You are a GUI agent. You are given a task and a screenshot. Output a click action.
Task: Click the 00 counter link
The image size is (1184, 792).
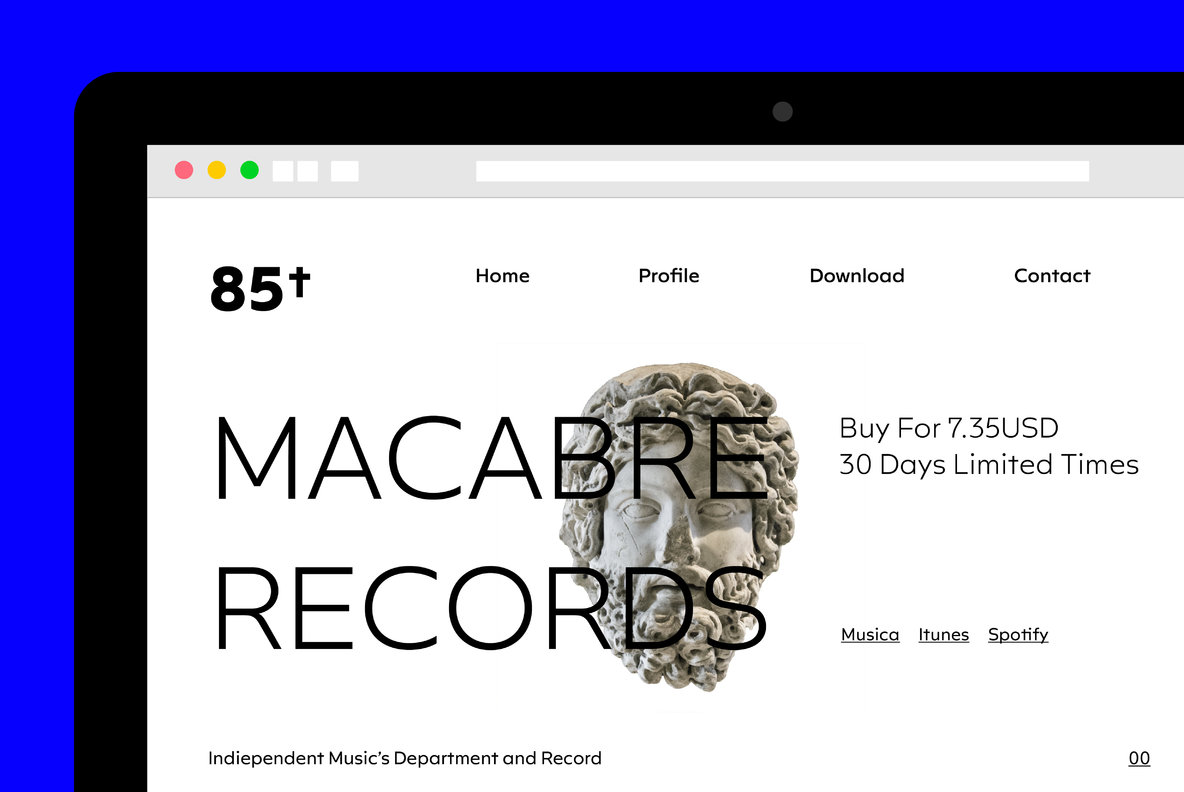1139,758
